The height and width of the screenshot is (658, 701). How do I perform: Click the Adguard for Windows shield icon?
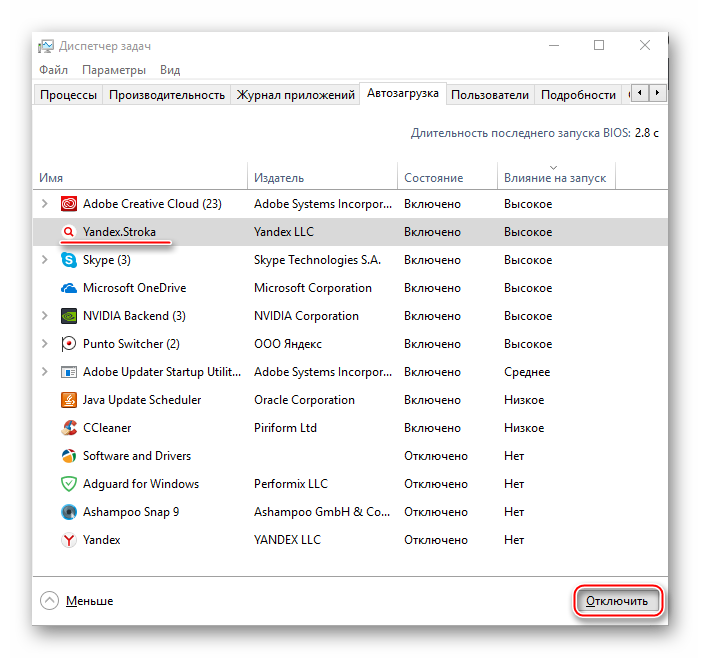69,484
